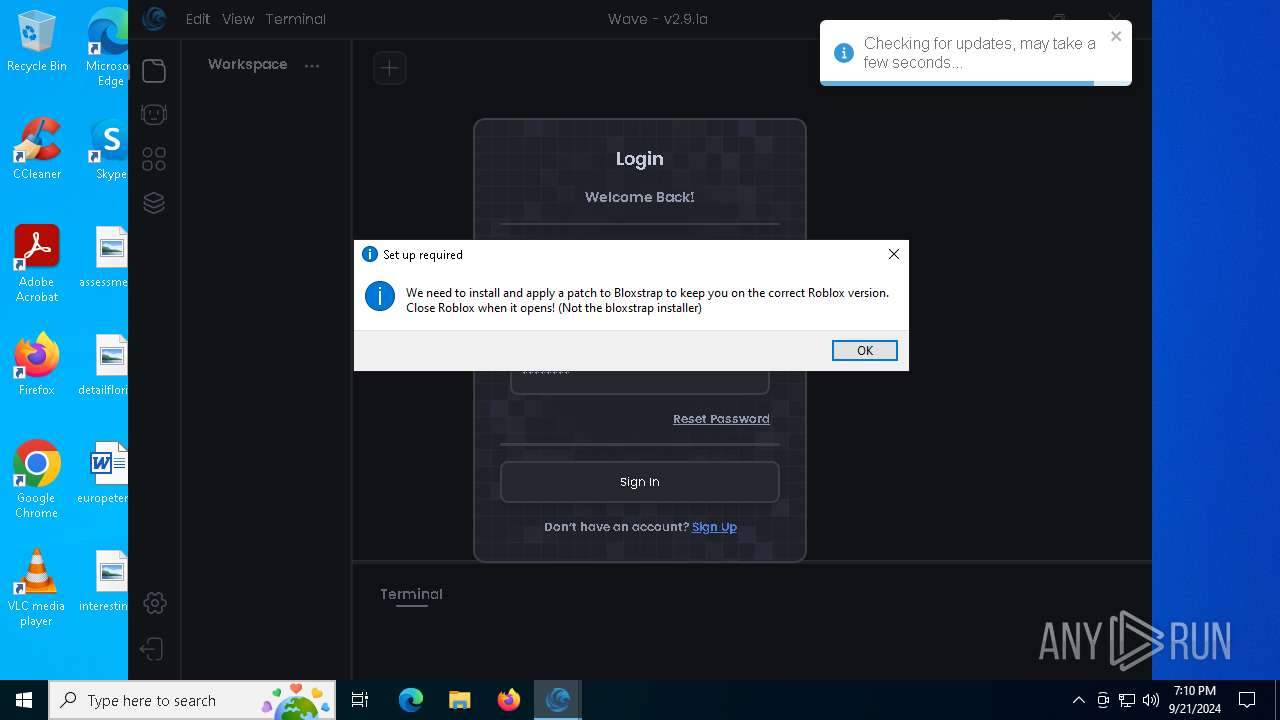Follow the Sign Up link
Screen dimensions: 1280x720
(714, 527)
